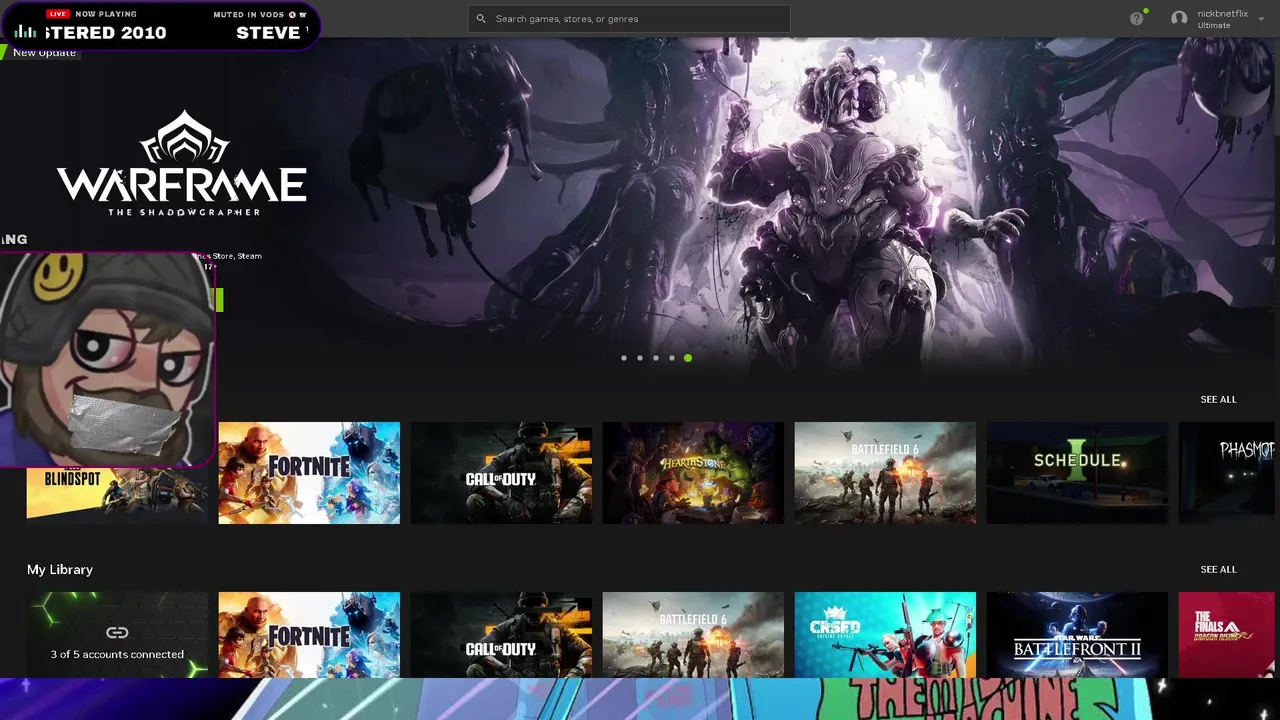Open the Warframe Shadowgrapher logo banner

pos(181,163)
